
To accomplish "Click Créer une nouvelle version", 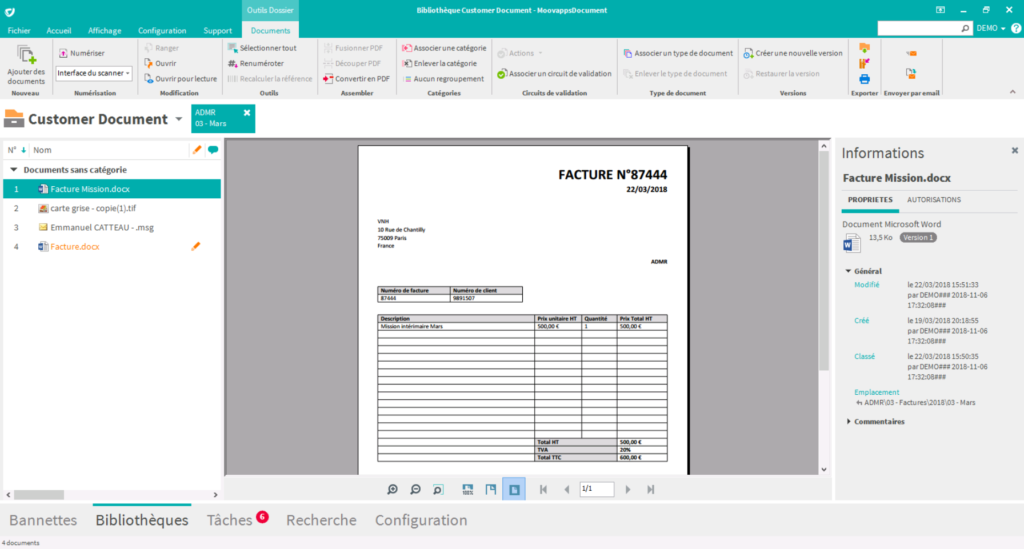I will pos(793,54).
